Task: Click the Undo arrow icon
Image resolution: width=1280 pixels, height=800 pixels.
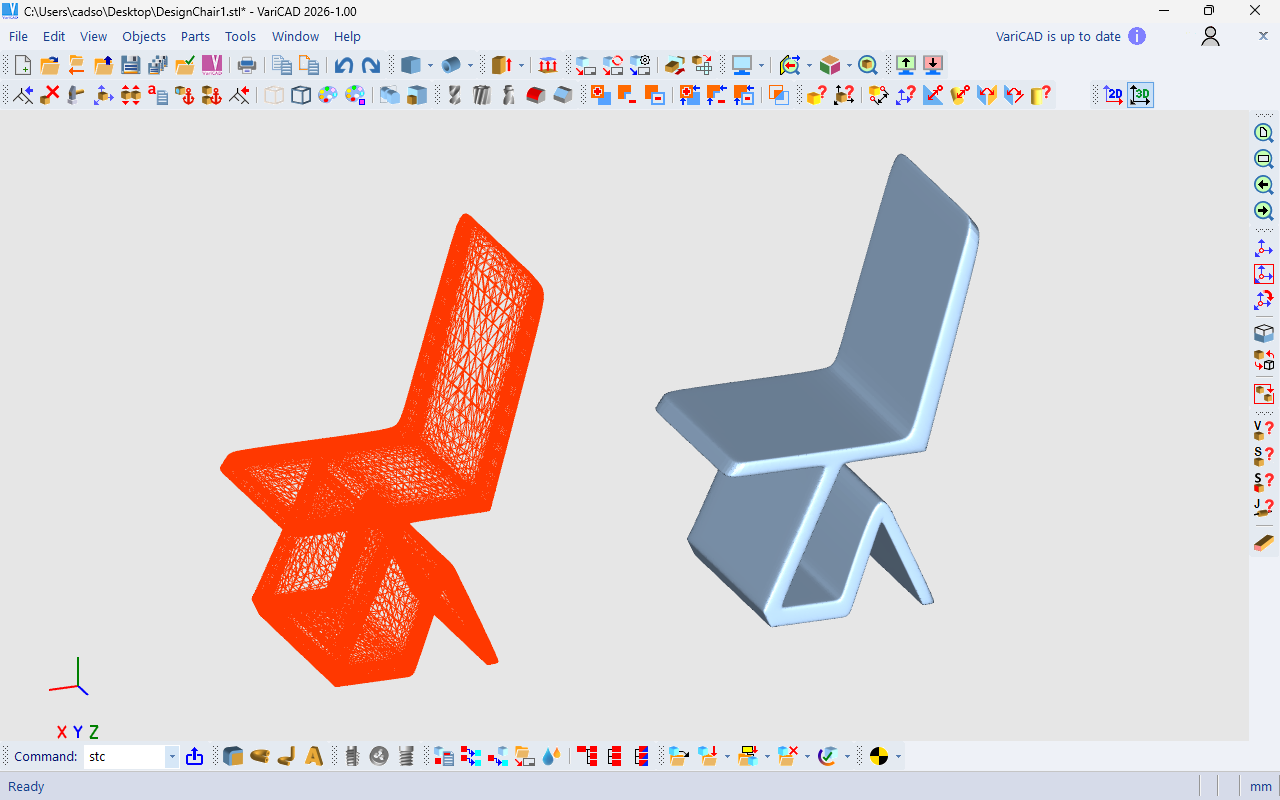Action: pyautogui.click(x=343, y=65)
